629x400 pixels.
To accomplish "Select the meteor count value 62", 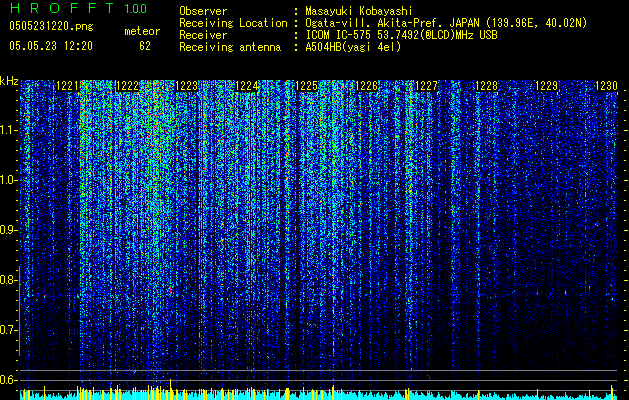I will (x=145, y=46).
